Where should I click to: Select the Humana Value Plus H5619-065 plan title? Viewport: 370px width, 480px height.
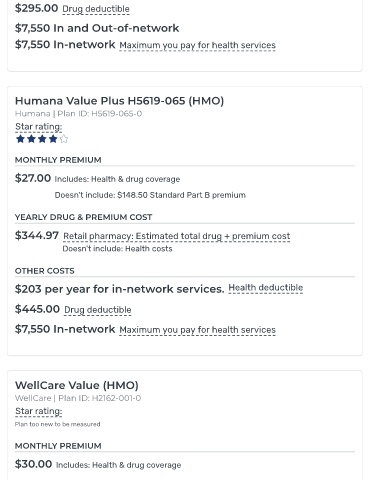pyautogui.click(x=119, y=101)
